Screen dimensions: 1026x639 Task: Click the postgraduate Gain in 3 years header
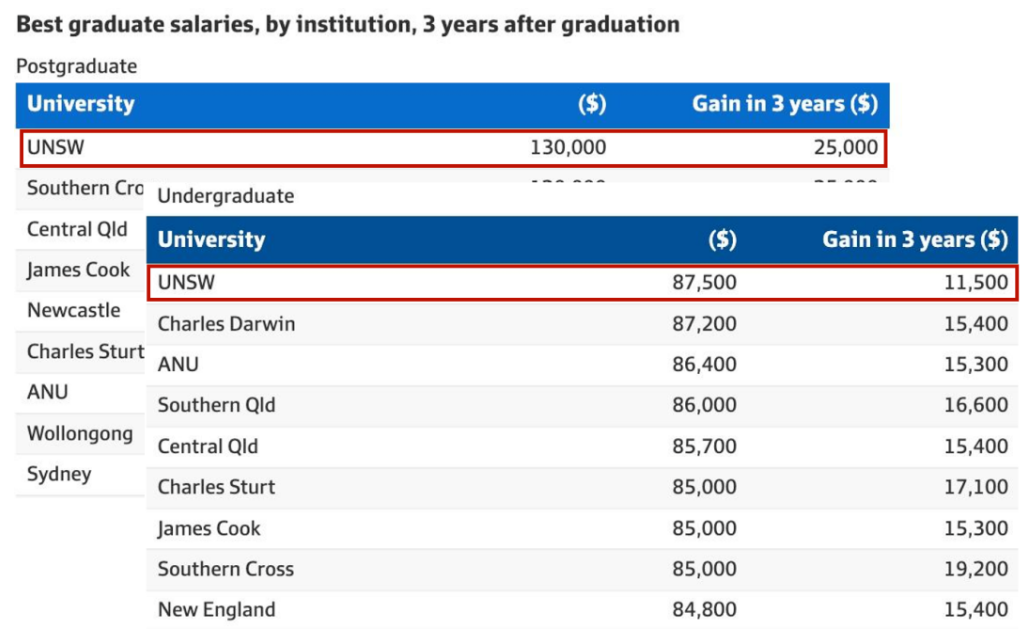785,104
